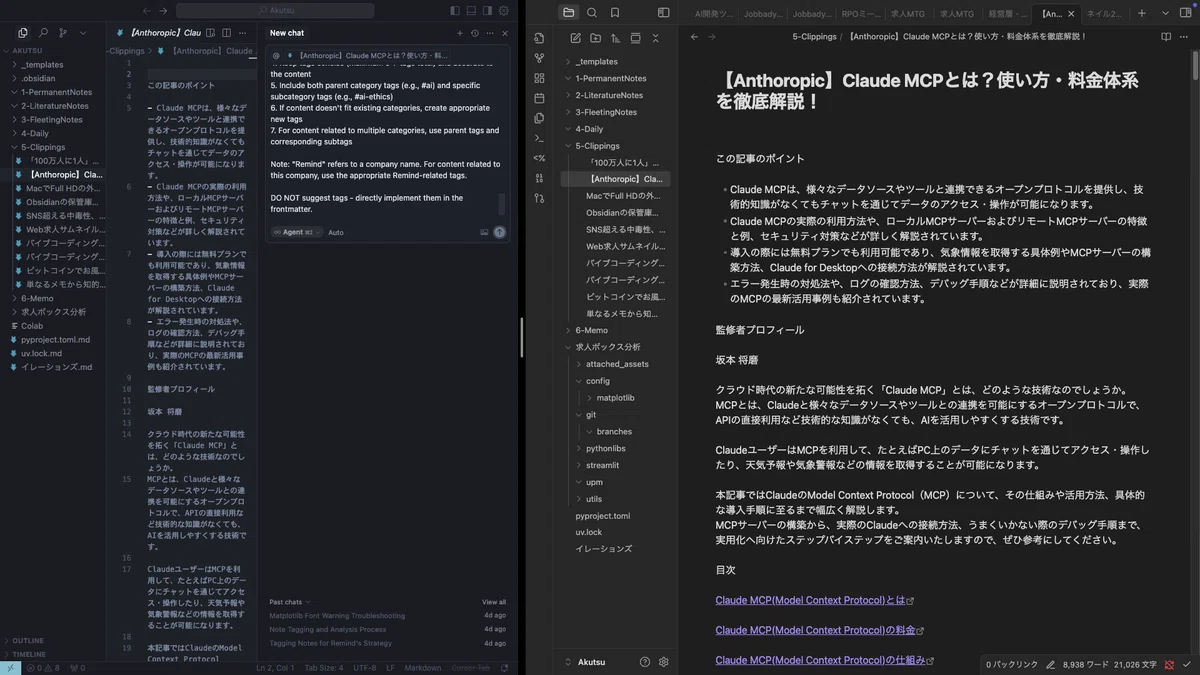Open Obsidian settings gear beside Akutsu vault
1200x675 pixels.
[663, 662]
